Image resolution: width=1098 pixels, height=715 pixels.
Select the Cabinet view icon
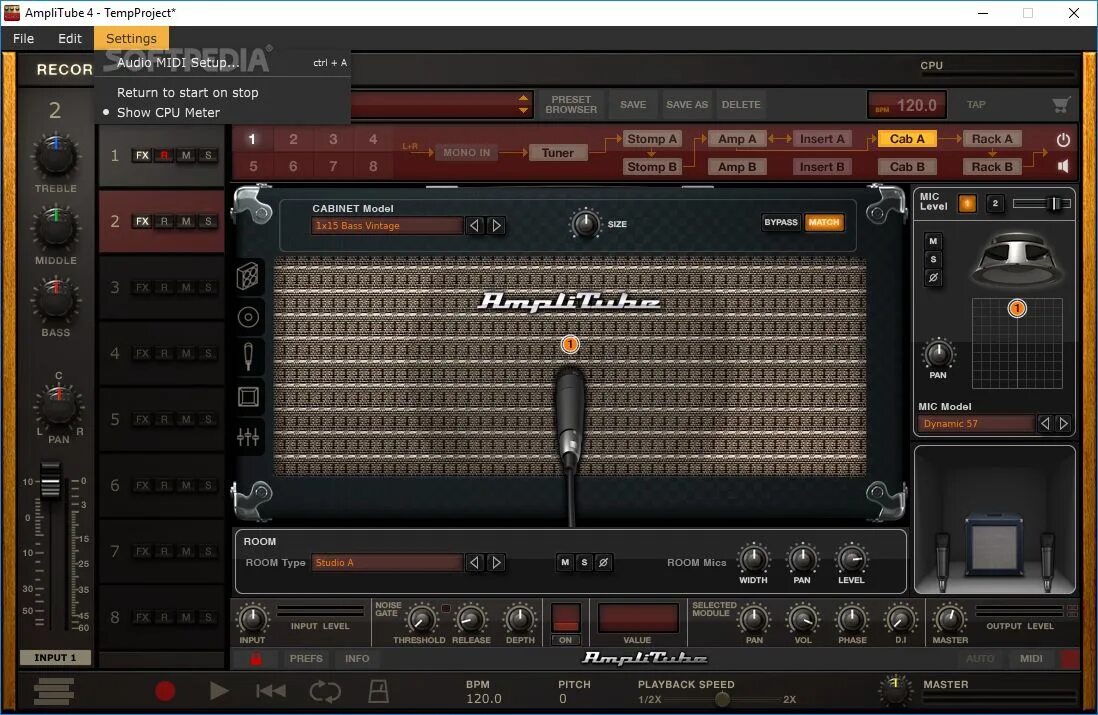click(248, 276)
